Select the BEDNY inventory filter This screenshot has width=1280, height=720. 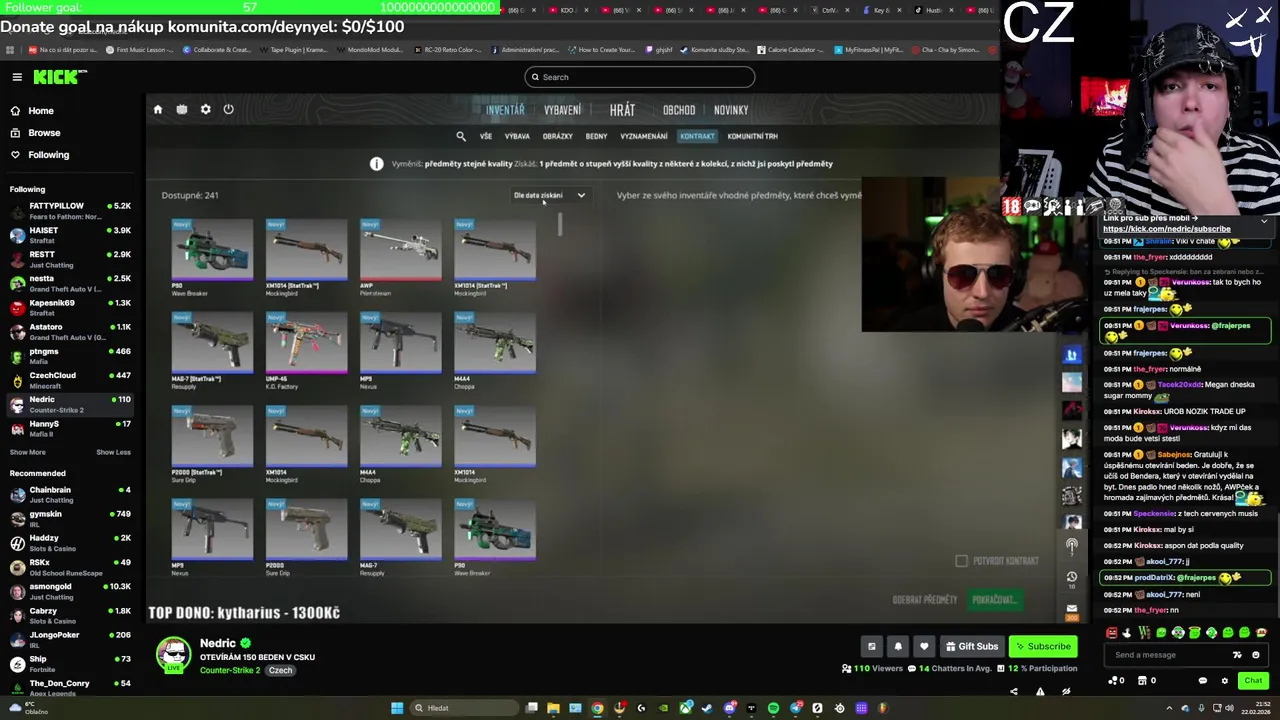[x=596, y=136]
